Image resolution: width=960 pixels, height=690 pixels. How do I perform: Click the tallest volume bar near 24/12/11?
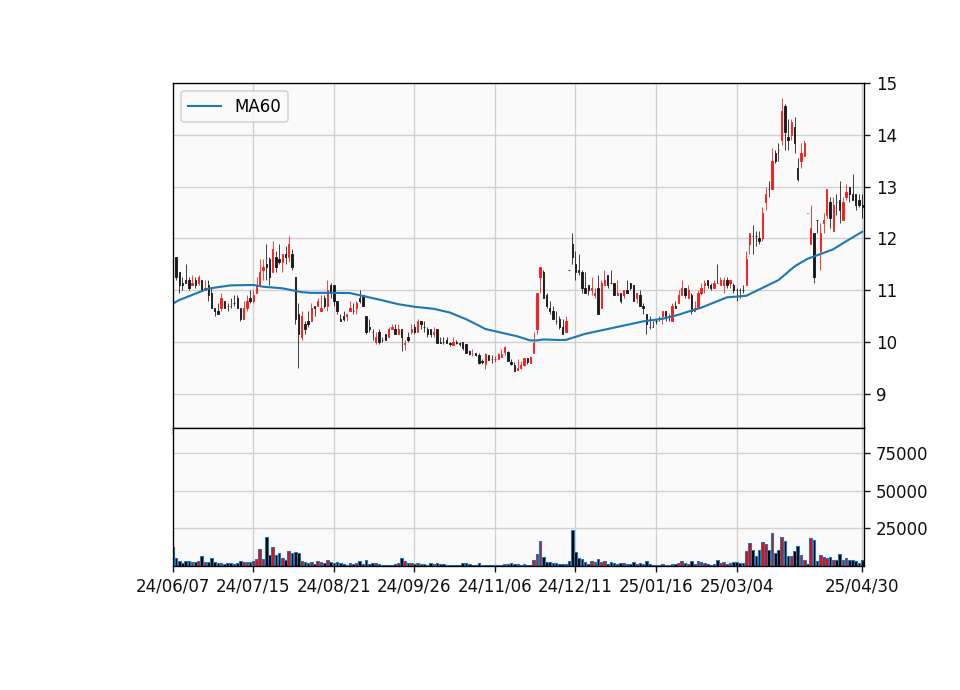click(573, 548)
